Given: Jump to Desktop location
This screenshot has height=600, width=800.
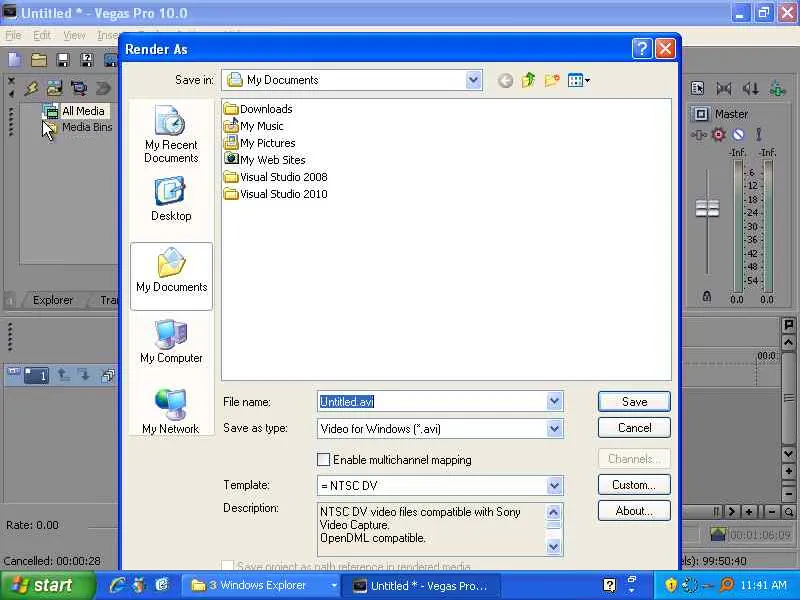Looking at the screenshot, I should click(x=171, y=199).
